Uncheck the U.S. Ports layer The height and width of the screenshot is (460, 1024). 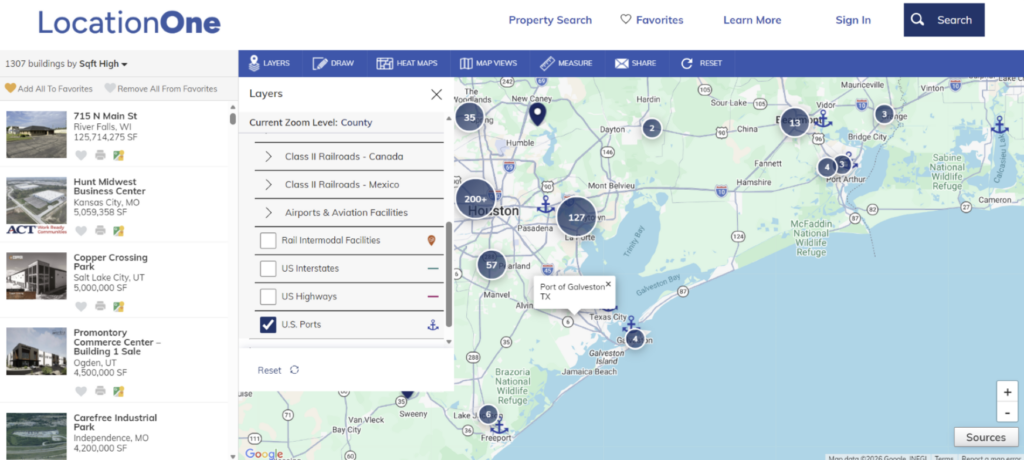(x=268, y=324)
